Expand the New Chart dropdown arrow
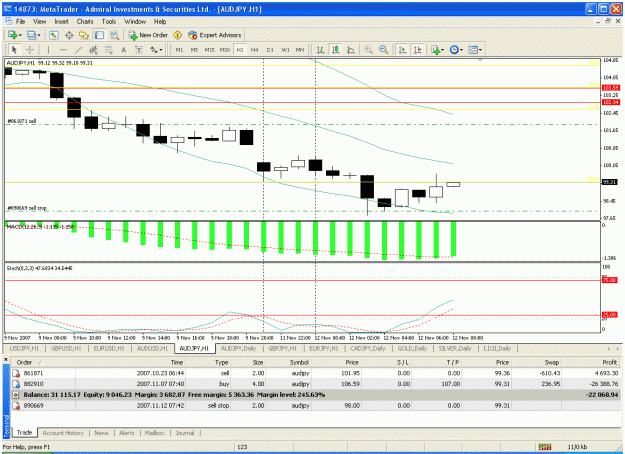 click(x=20, y=35)
